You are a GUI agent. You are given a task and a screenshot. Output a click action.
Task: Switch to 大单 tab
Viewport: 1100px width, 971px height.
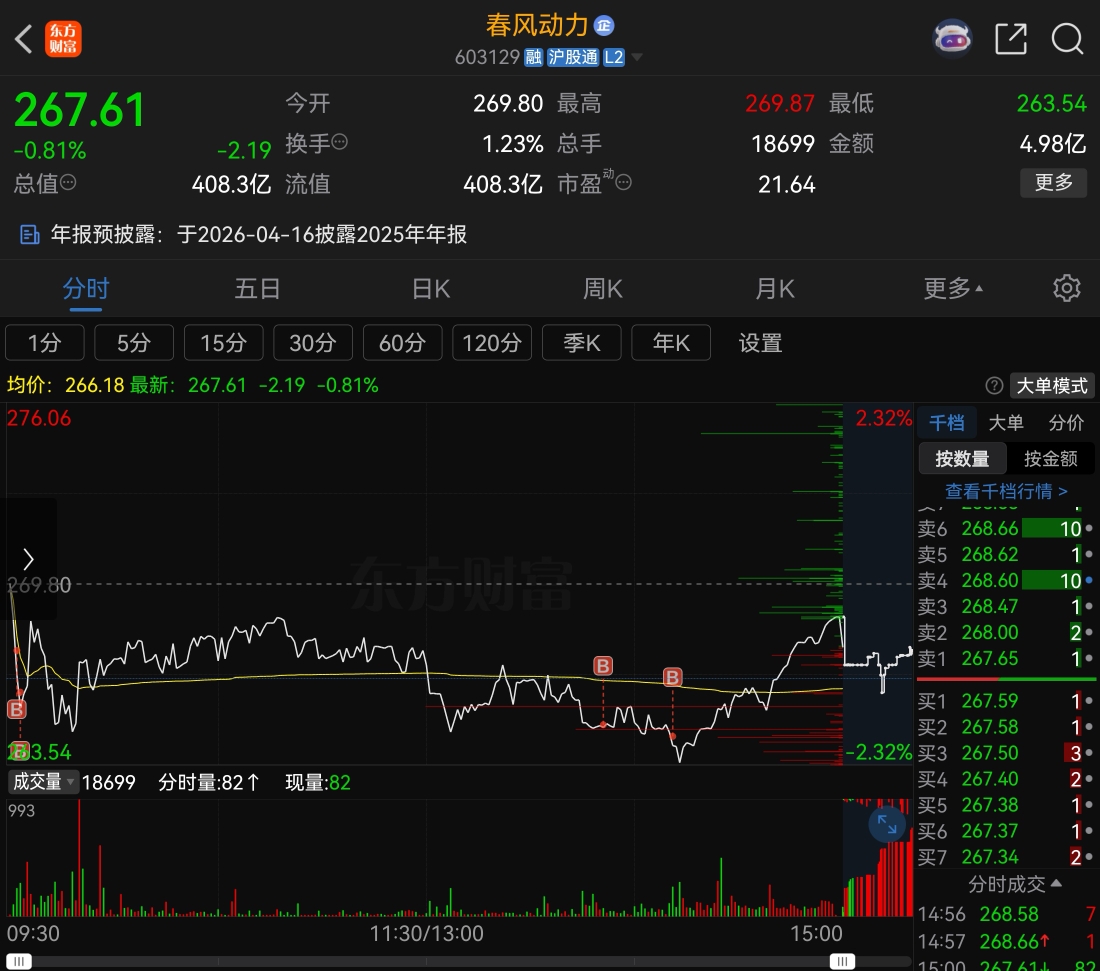tap(1006, 423)
